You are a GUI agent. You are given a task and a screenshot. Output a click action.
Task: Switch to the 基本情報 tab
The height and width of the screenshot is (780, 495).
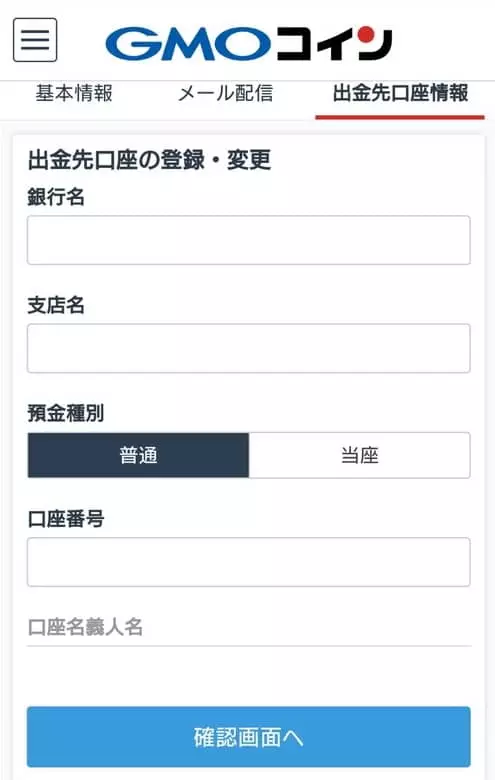pyautogui.click(x=74, y=93)
